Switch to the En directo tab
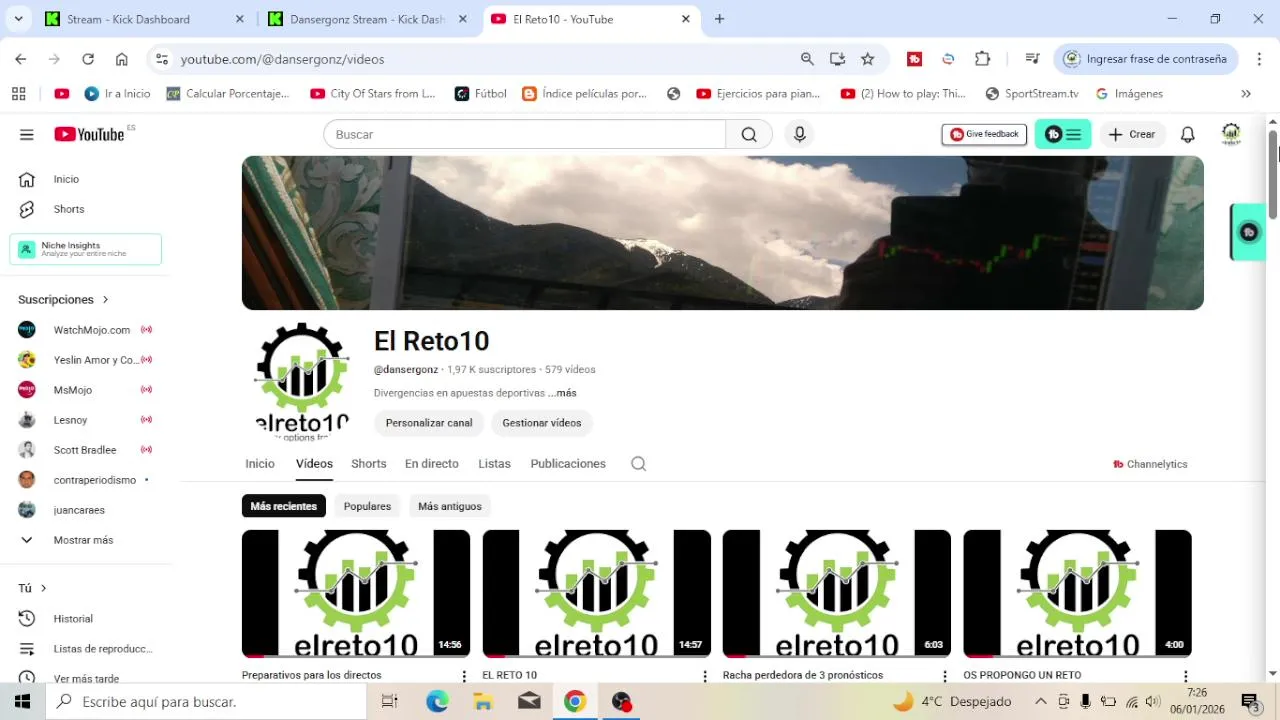1280x720 pixels. coord(432,464)
